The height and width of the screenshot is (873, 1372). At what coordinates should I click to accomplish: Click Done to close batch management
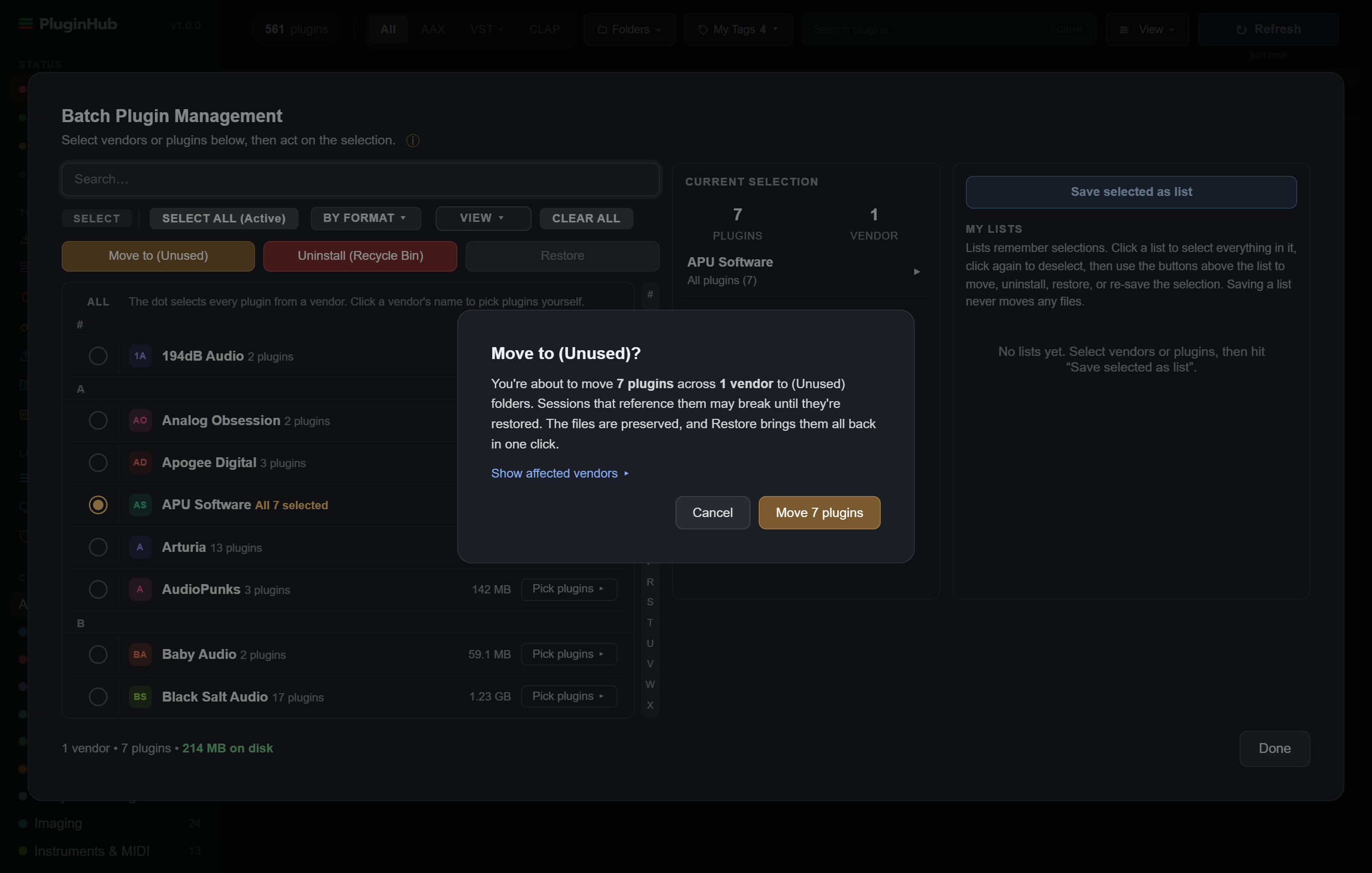(1274, 748)
